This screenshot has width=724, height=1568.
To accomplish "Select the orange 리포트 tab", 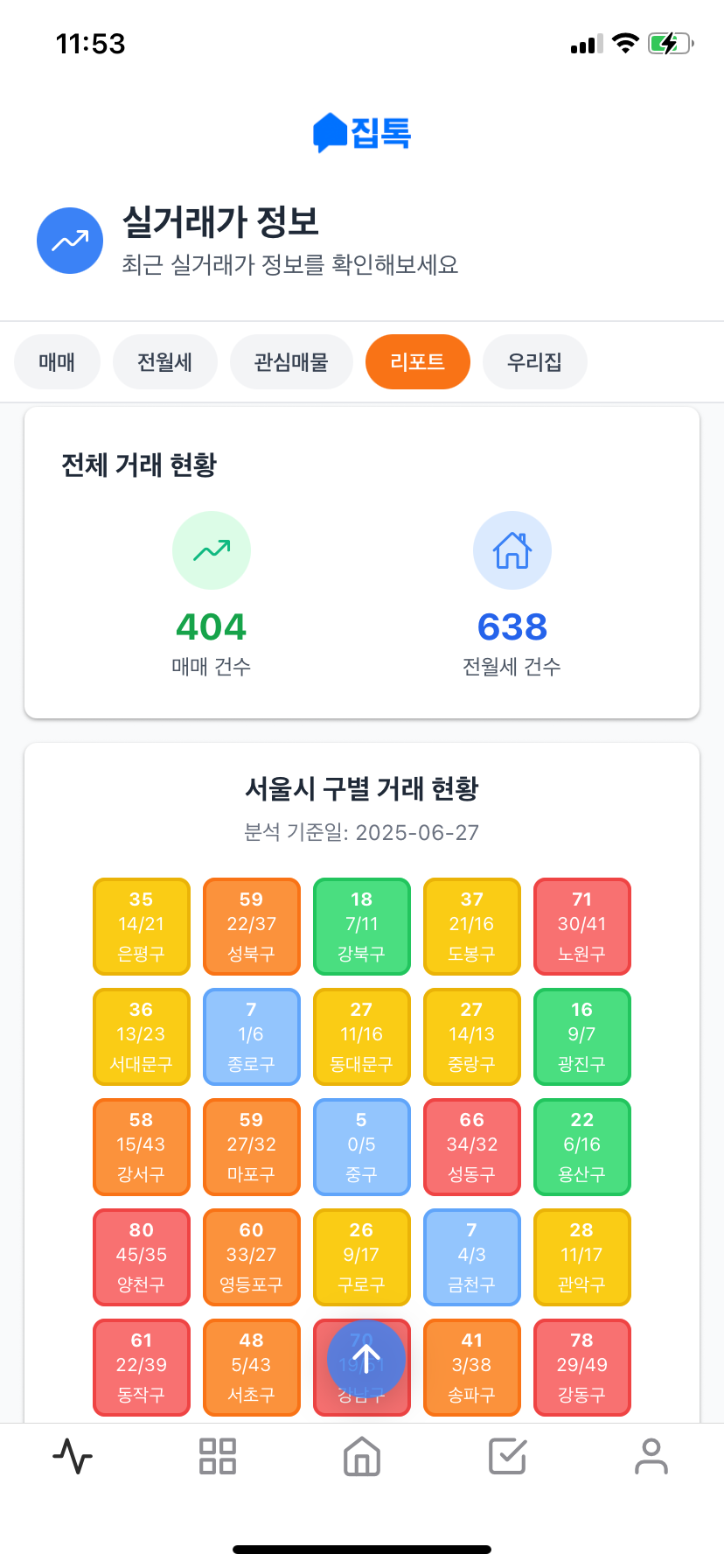I will click(418, 361).
